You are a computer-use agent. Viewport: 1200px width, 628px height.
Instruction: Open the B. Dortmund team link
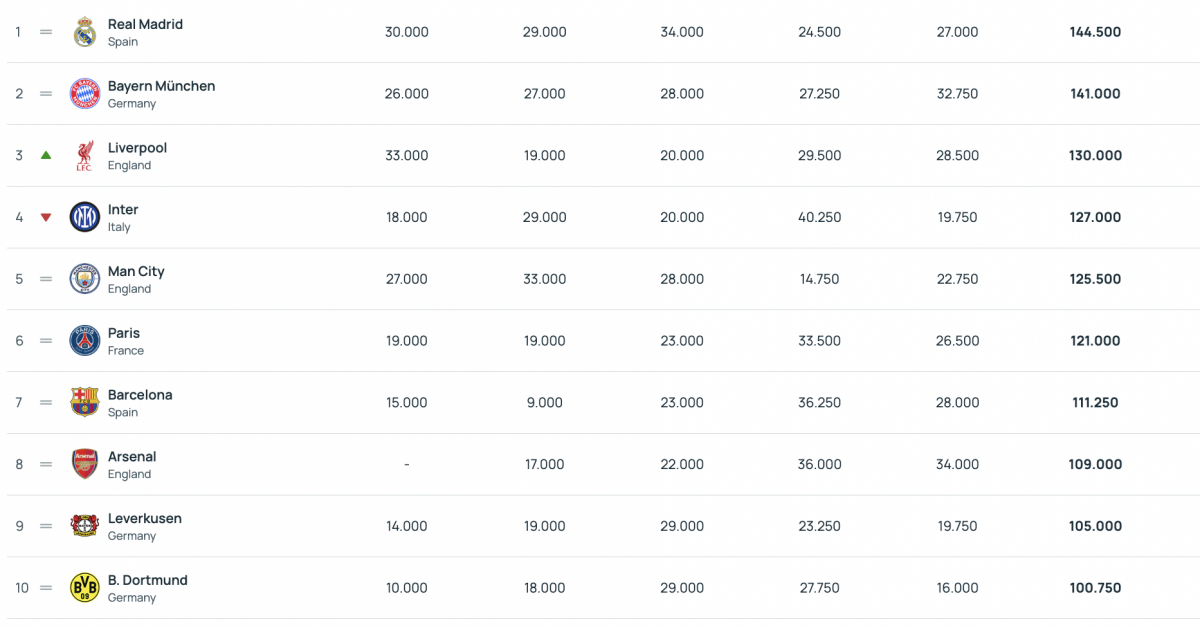click(x=147, y=580)
